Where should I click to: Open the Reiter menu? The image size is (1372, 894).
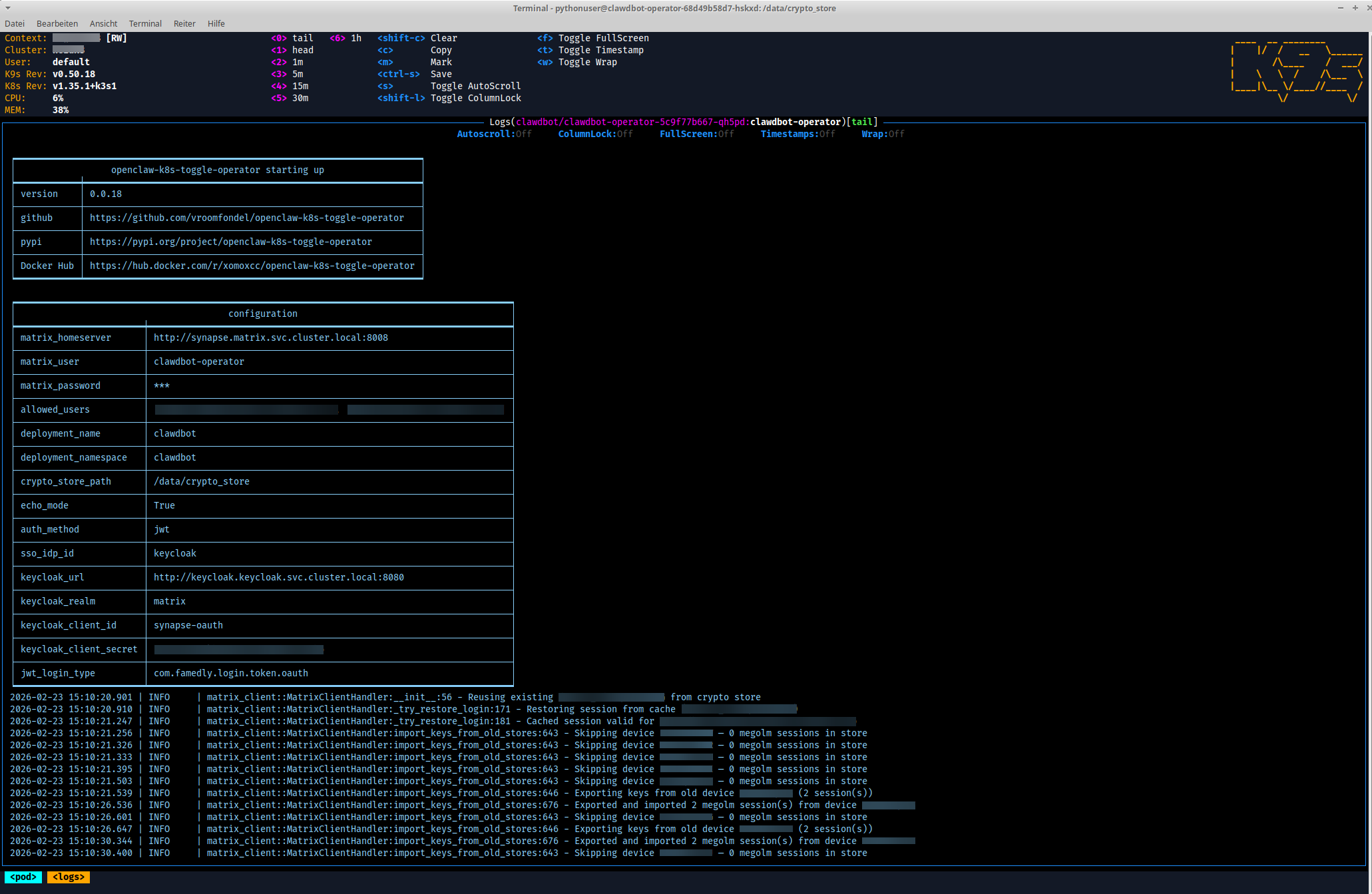184,23
